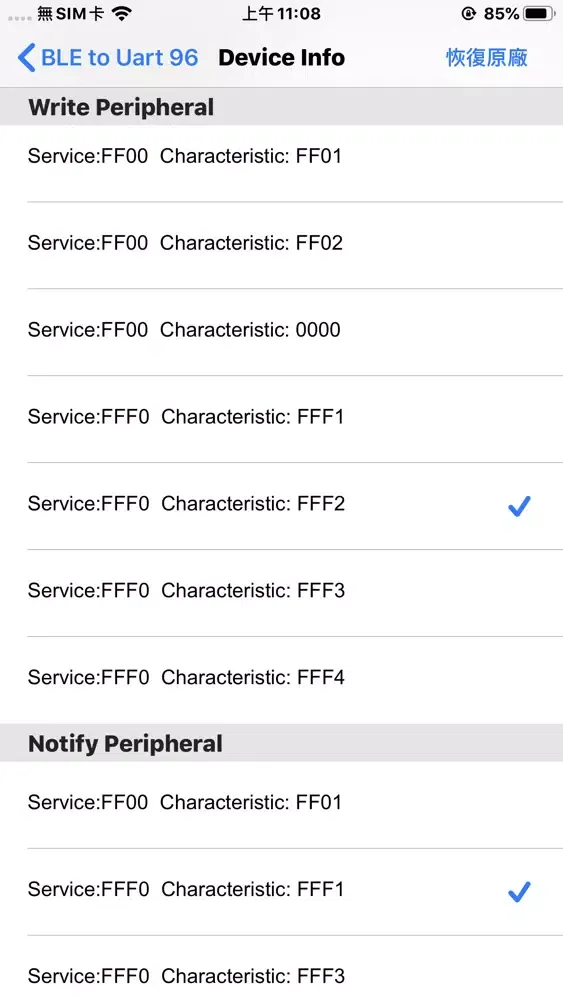Tap the blue checkmark beside Notify FFF1
The image size is (563, 1000).
tap(519, 892)
